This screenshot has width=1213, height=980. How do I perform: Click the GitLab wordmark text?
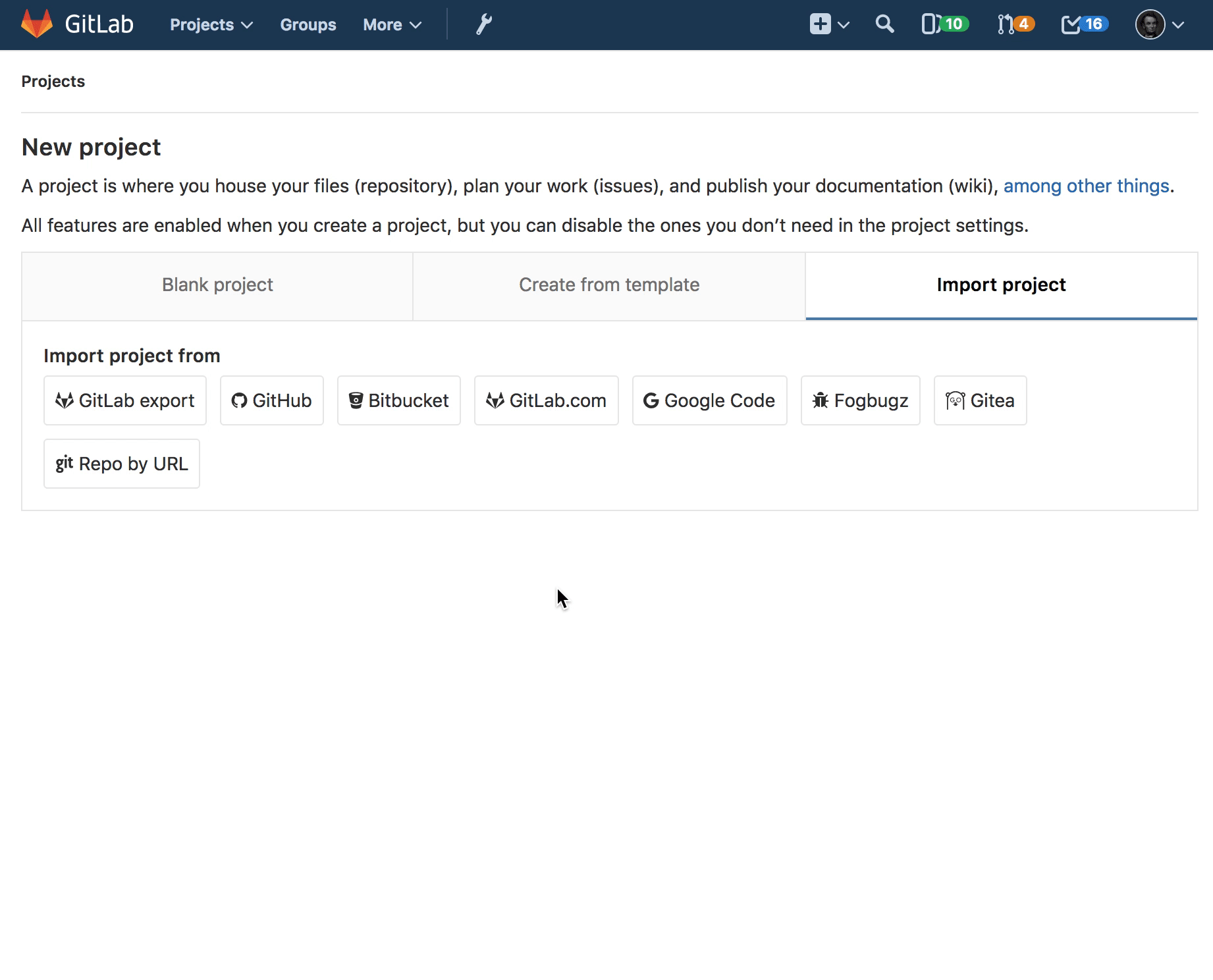[x=99, y=24]
